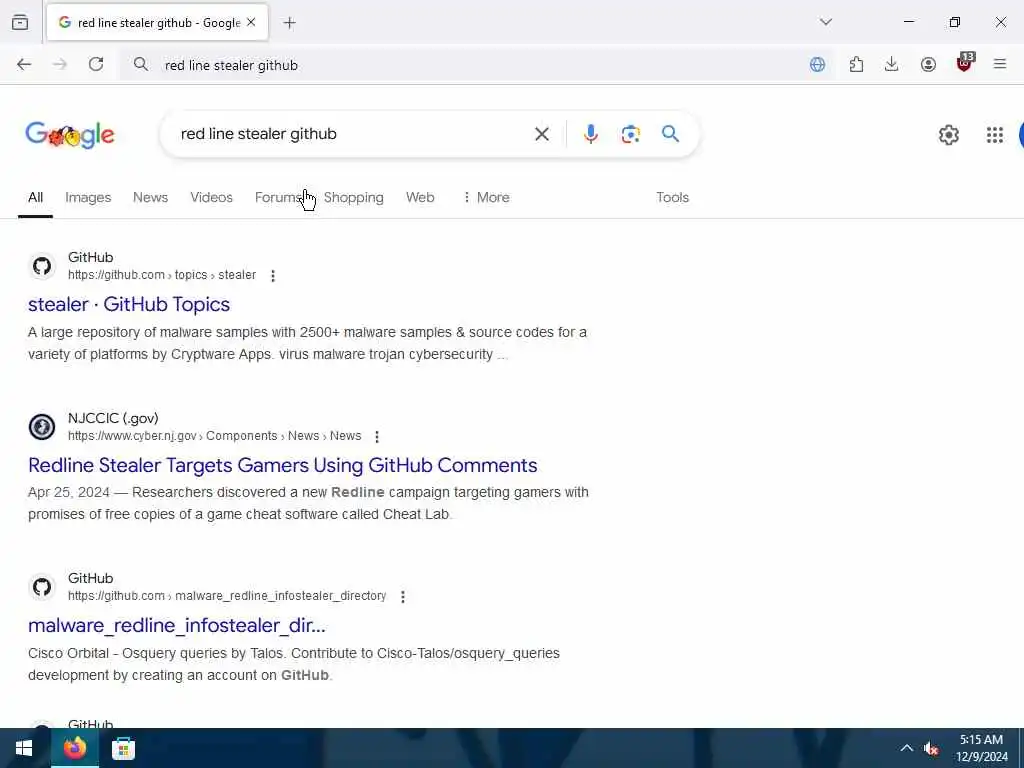Open the Firefox hamburger menu
This screenshot has height=768, width=1024.
(x=1000, y=64)
